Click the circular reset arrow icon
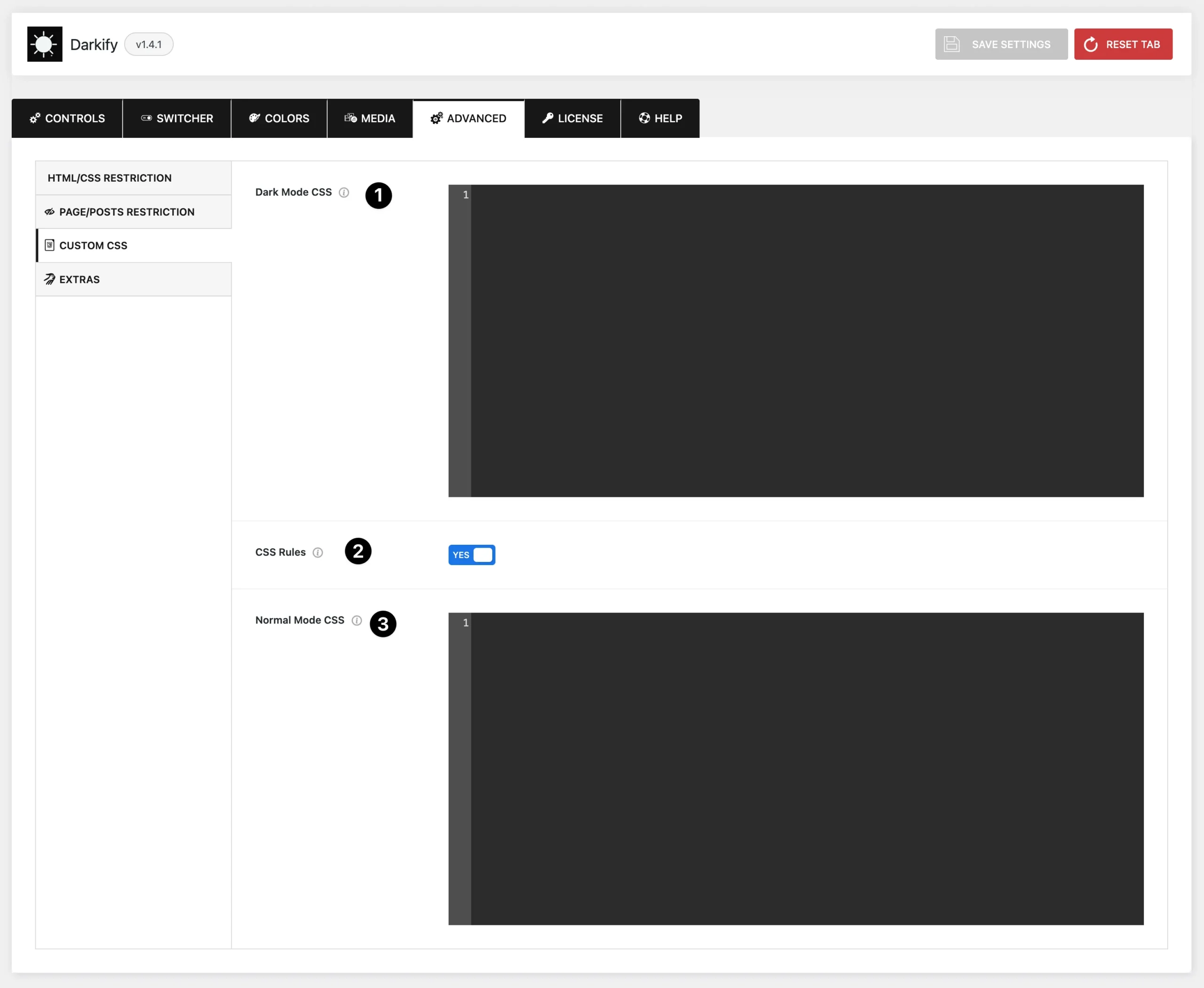This screenshot has height=988, width=1204. pos(1090,44)
